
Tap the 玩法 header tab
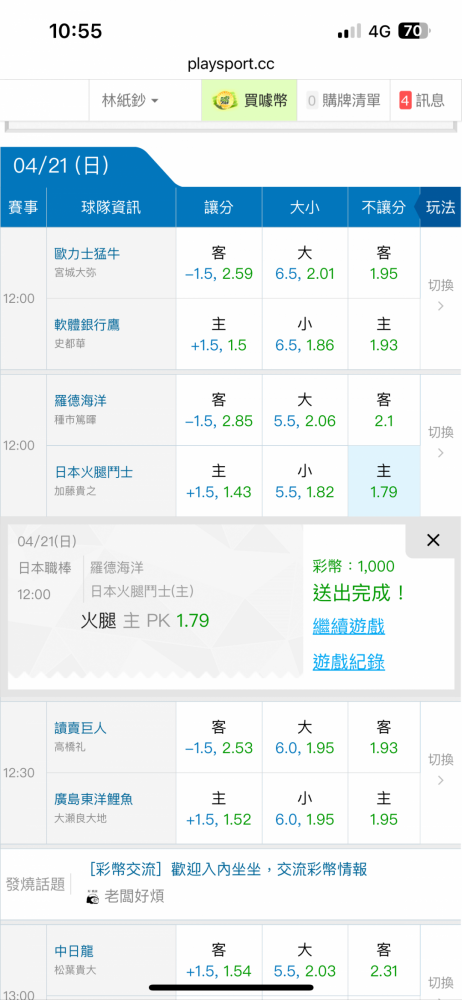tap(440, 207)
